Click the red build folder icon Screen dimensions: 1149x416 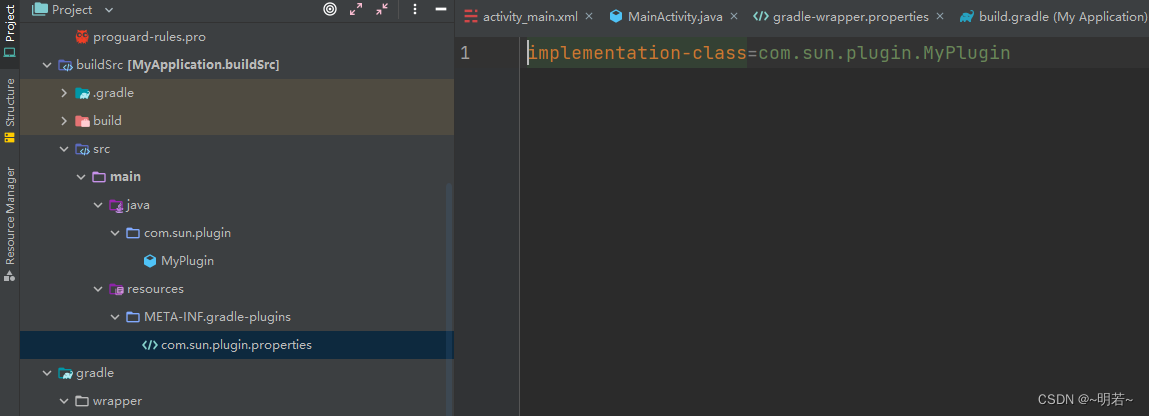tap(82, 121)
